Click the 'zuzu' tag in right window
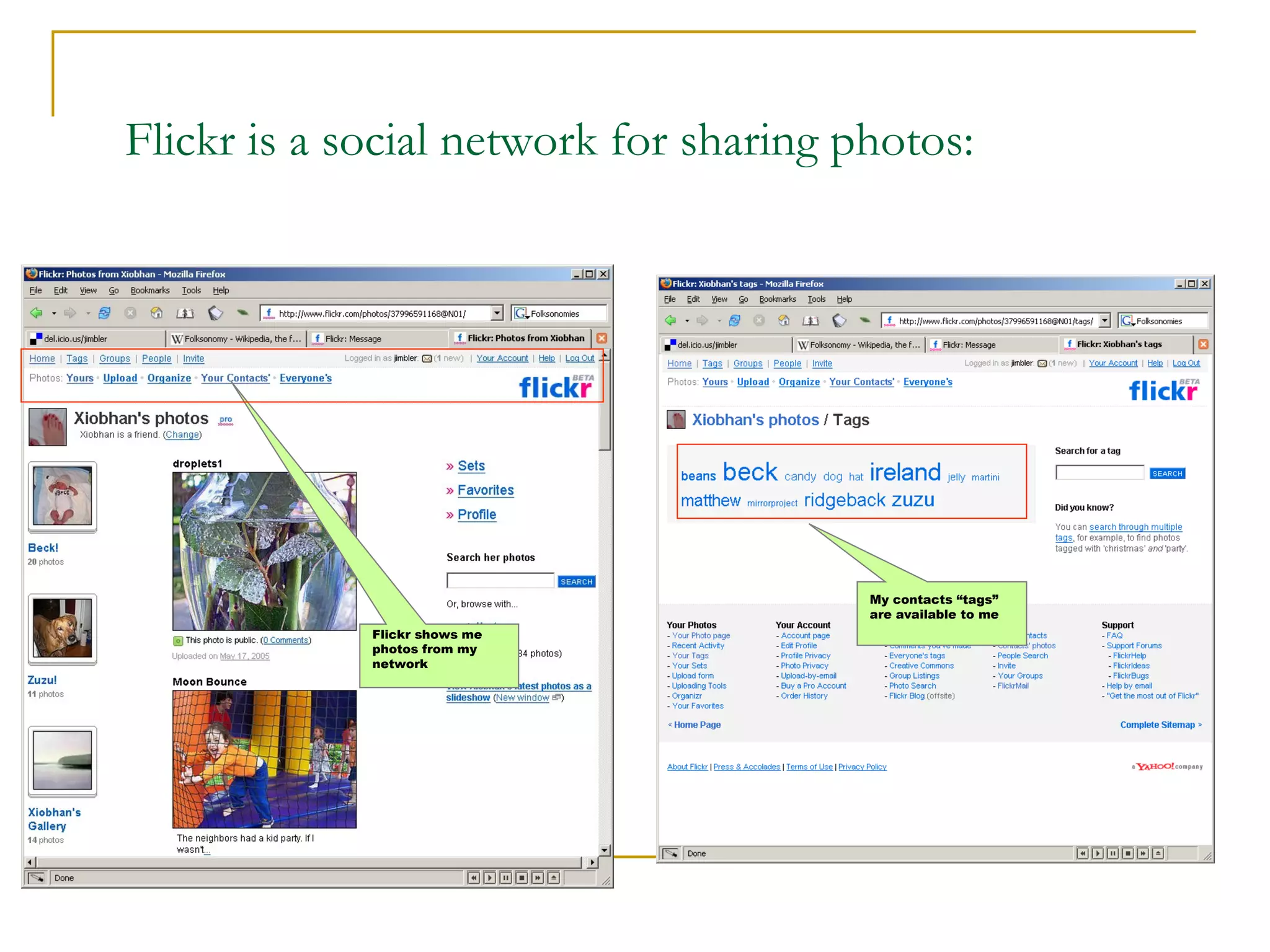This screenshot has width=1270, height=952. (x=913, y=500)
